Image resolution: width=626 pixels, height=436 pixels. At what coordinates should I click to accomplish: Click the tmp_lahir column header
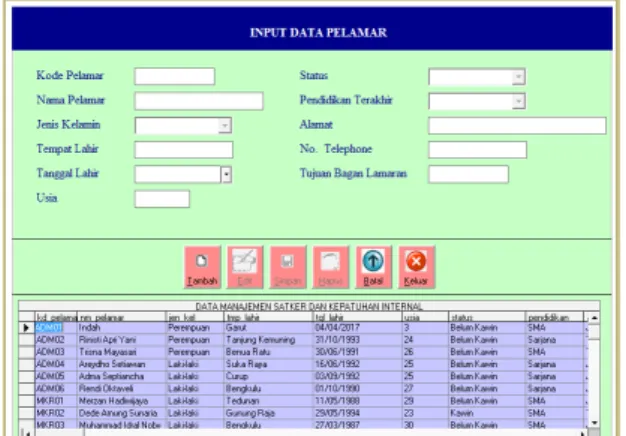(268, 317)
